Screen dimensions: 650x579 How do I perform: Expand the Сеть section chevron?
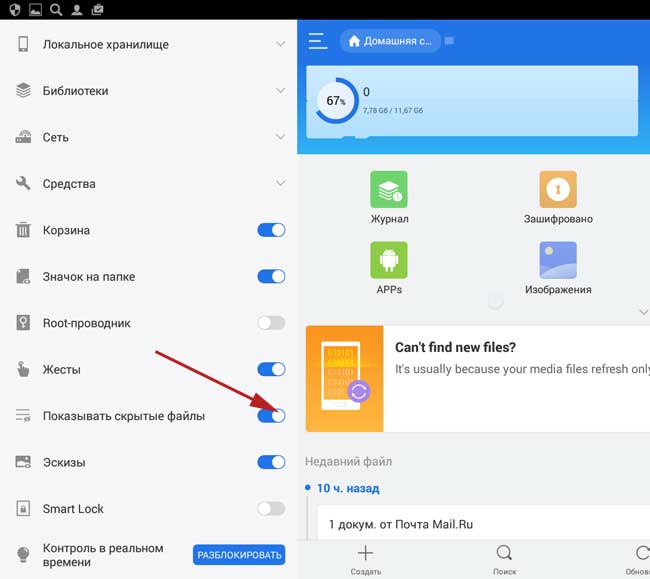[281, 137]
